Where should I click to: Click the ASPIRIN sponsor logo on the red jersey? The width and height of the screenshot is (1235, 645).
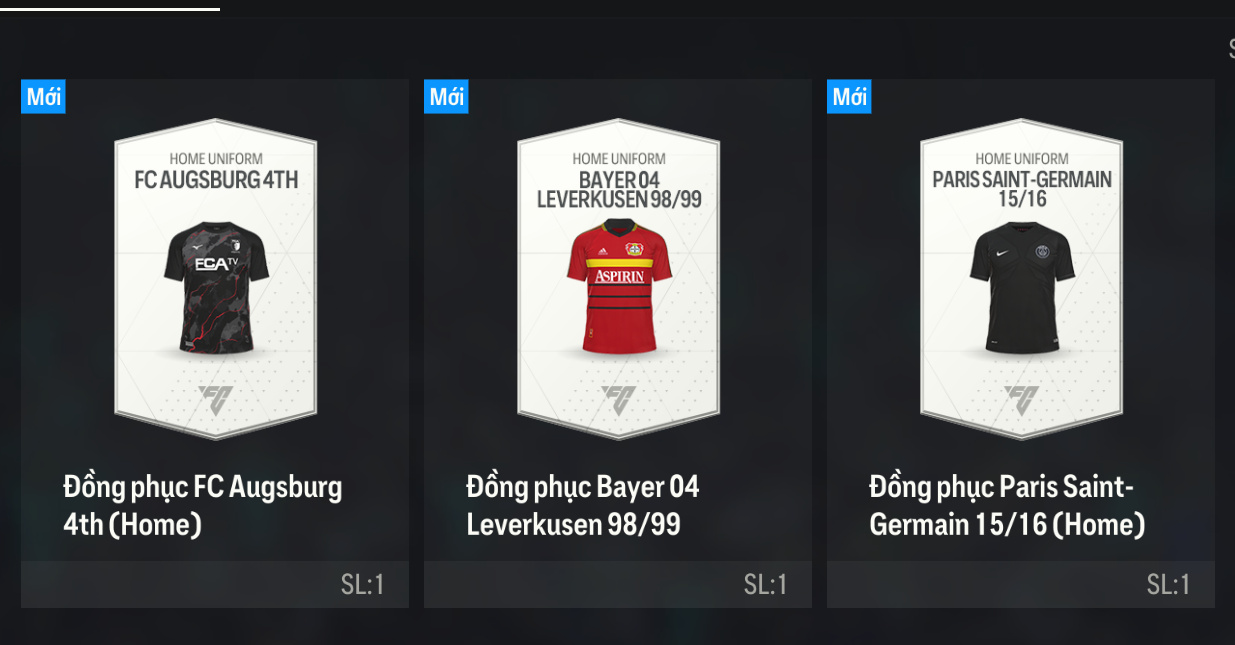(620, 277)
